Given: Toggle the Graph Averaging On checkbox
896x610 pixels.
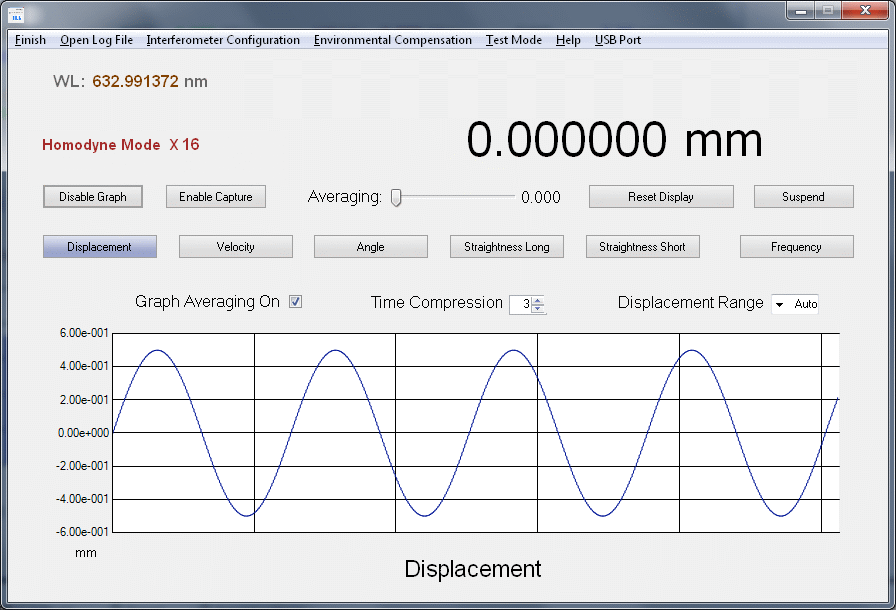Looking at the screenshot, I should point(296,302).
